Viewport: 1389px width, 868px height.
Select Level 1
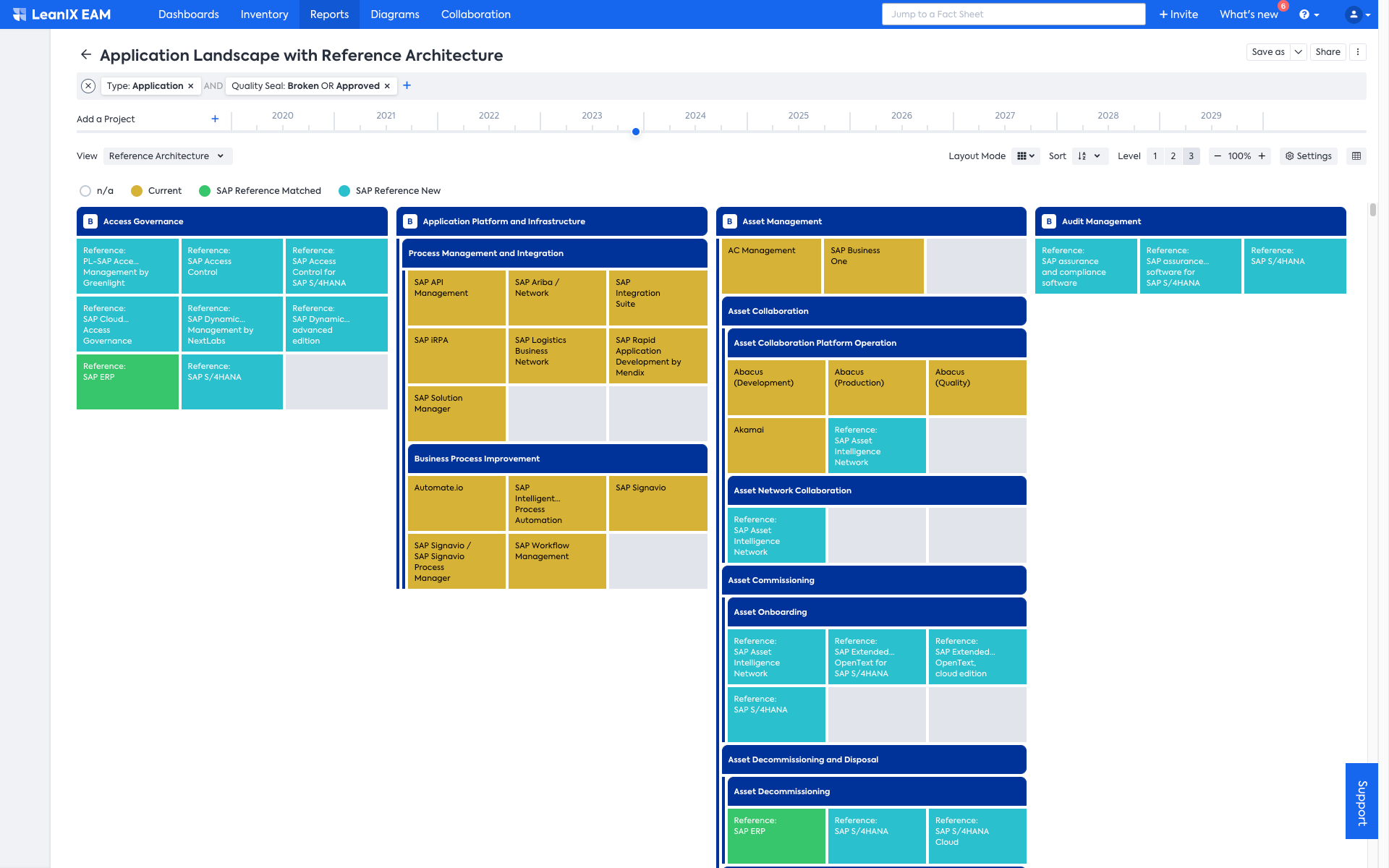click(x=1155, y=156)
